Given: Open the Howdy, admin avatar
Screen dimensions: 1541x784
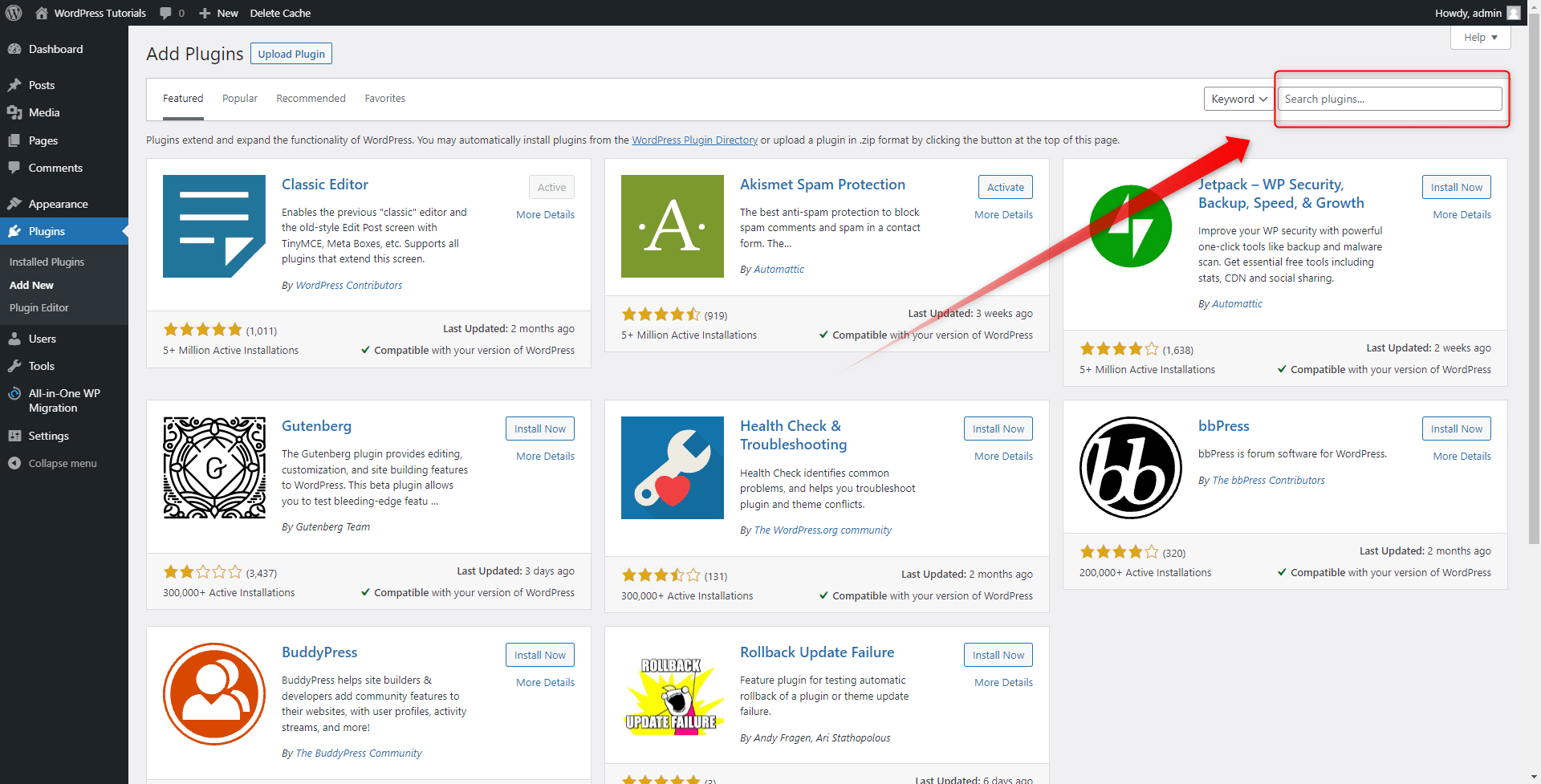Looking at the screenshot, I should pos(1514,13).
